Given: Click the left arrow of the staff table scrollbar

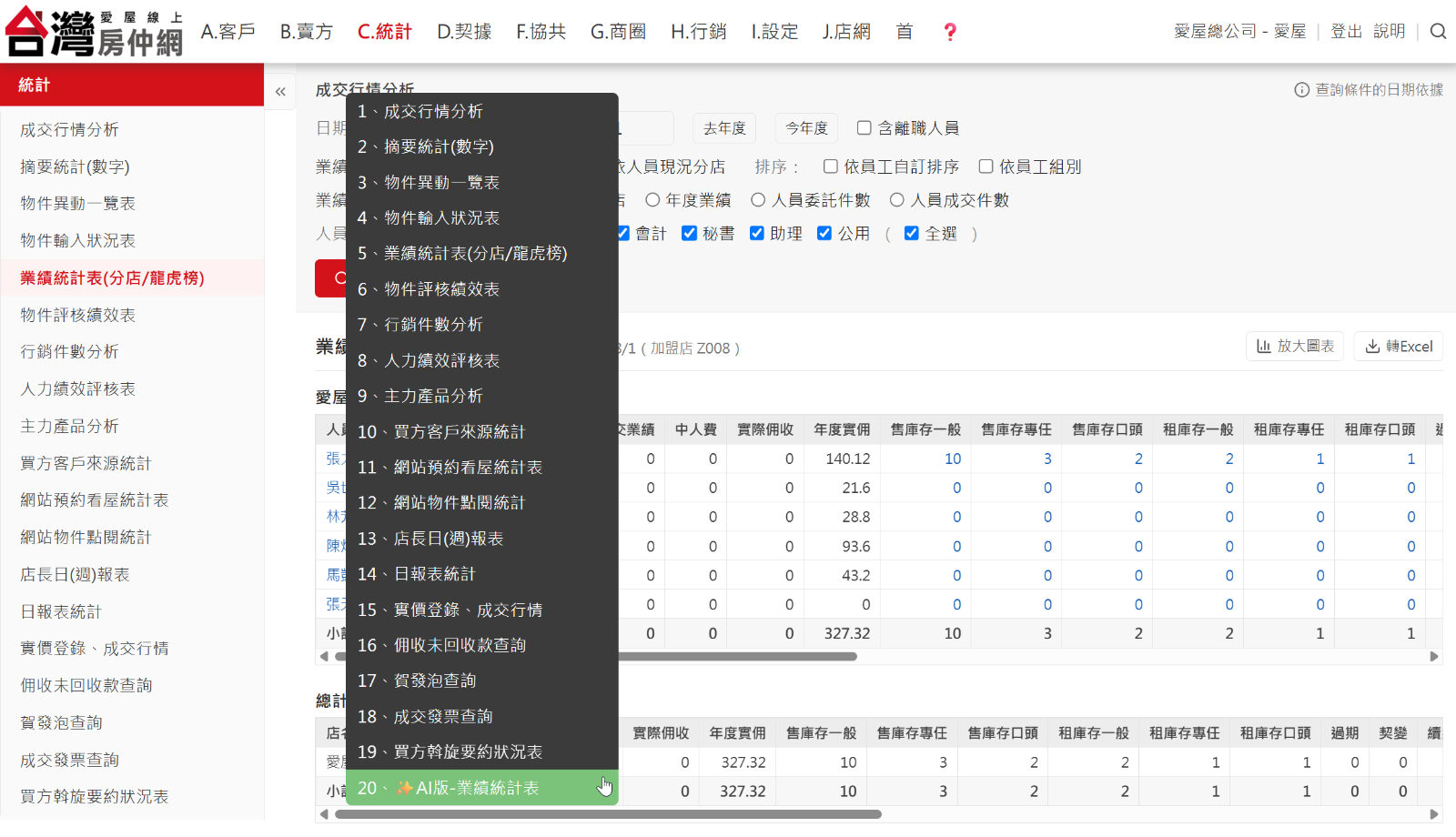Looking at the screenshot, I should coord(323,656).
